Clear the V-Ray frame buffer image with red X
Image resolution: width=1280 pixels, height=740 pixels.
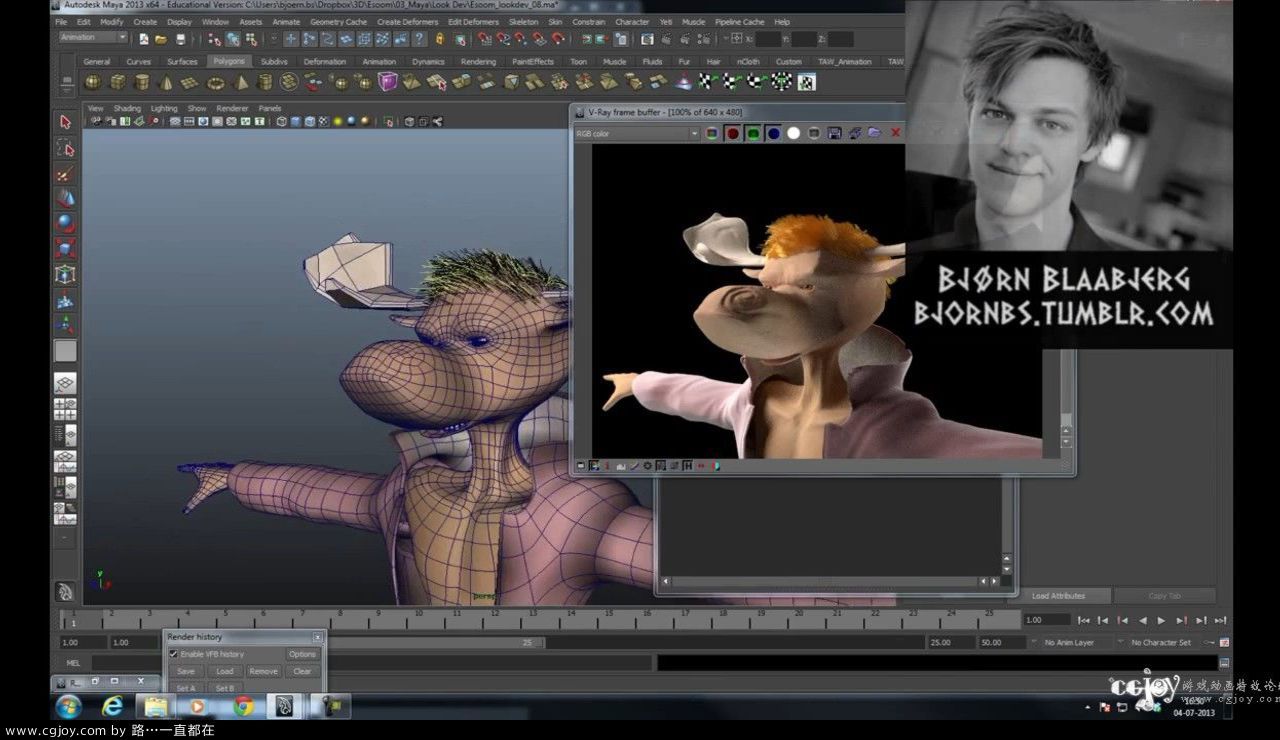click(x=896, y=133)
